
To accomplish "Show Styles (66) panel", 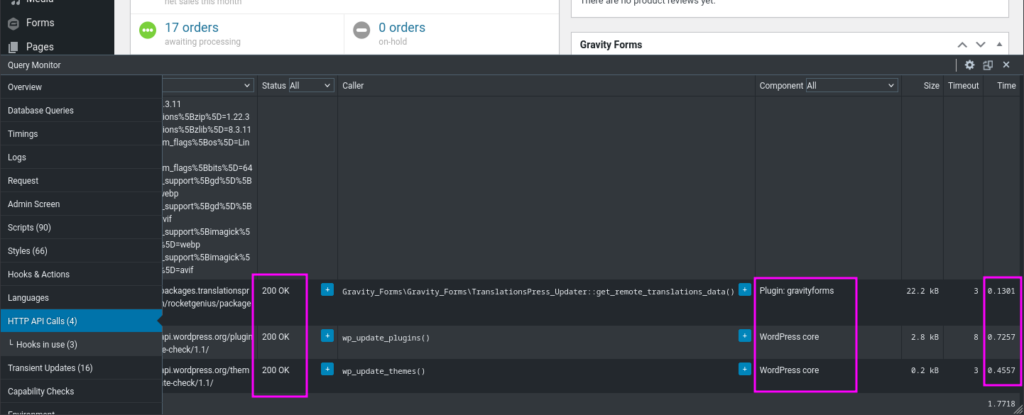I will (81, 251).
